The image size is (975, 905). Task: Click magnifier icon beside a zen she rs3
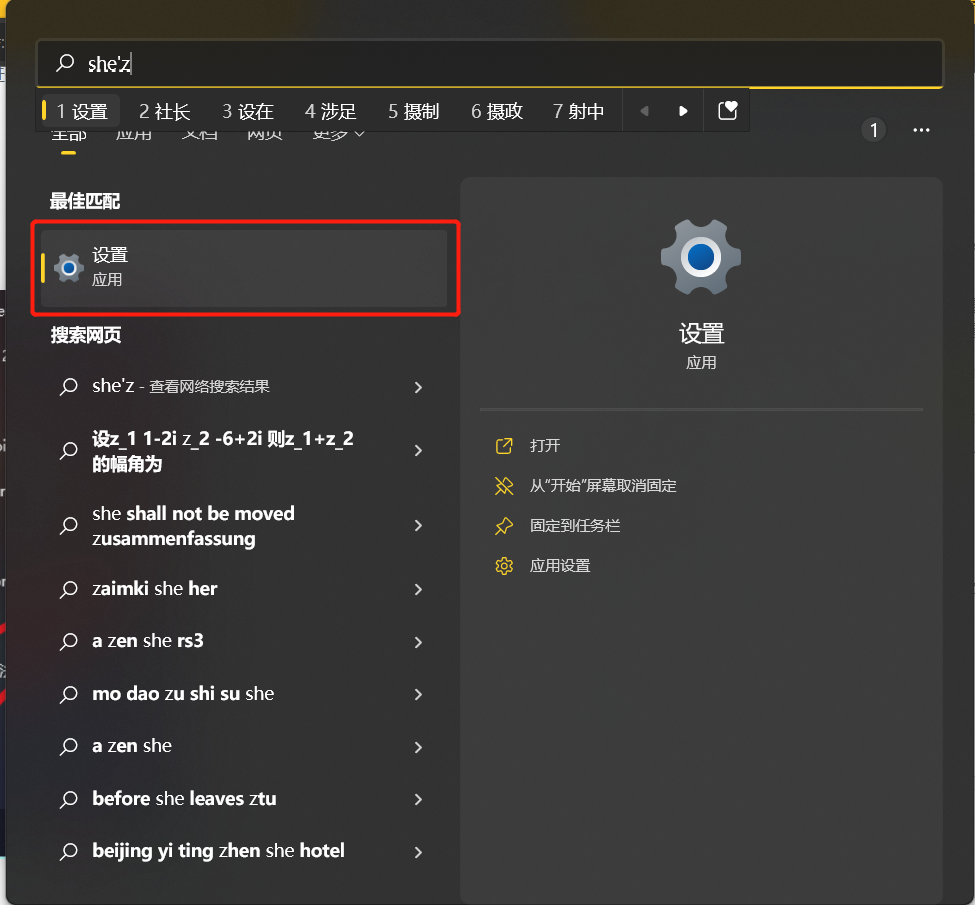(68, 641)
